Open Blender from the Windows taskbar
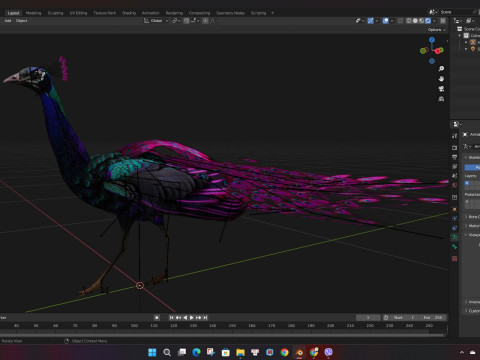480x360 pixels. tap(299, 352)
